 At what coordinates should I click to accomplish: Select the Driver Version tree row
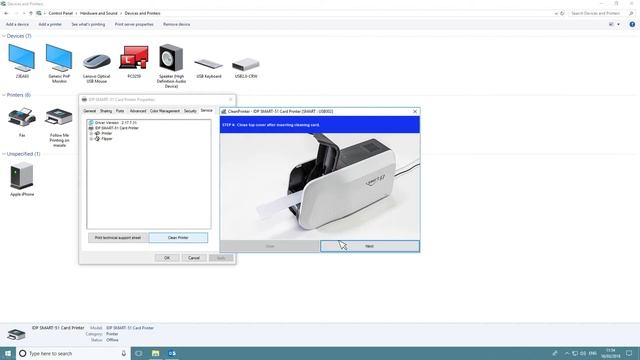116,123
